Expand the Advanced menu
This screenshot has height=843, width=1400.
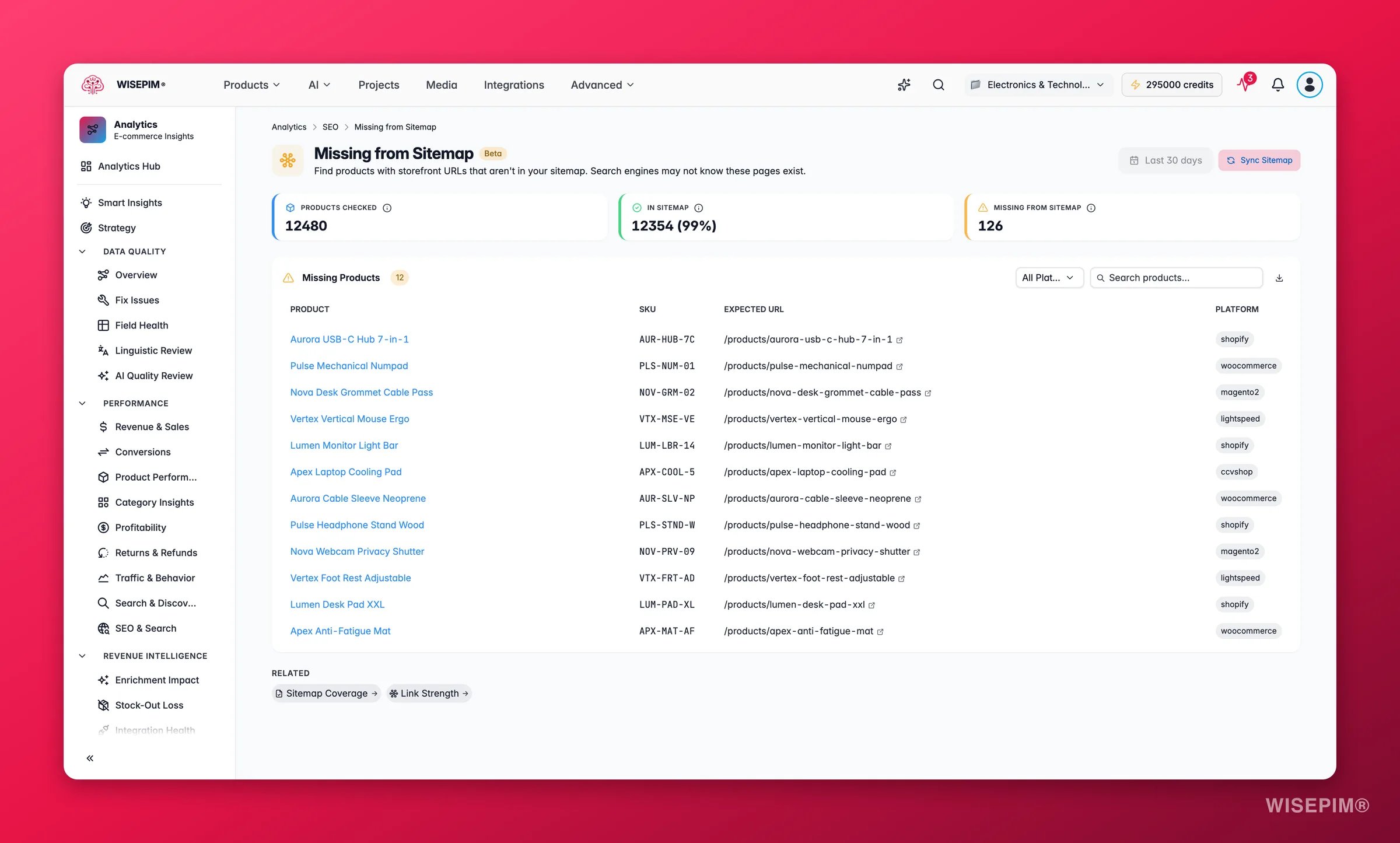(x=602, y=85)
